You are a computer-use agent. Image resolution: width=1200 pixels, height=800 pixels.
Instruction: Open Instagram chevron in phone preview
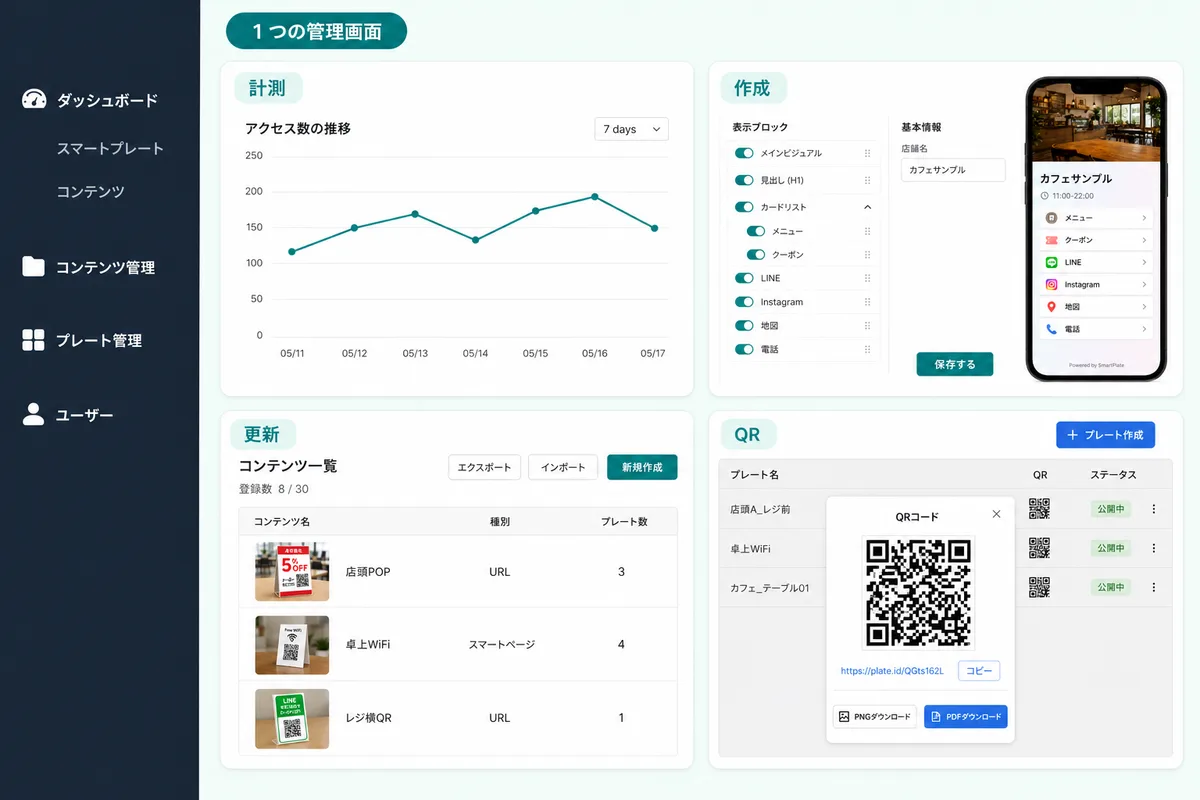(x=1143, y=284)
